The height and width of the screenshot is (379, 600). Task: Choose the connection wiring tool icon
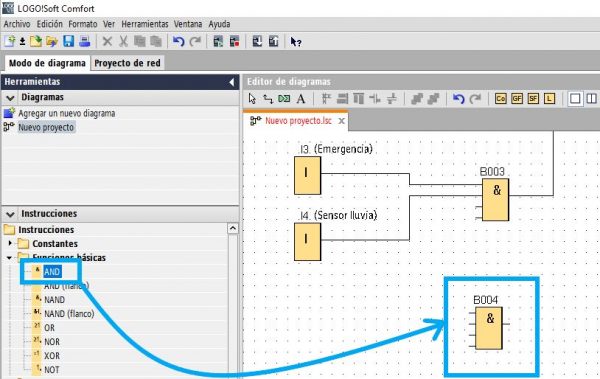268,99
